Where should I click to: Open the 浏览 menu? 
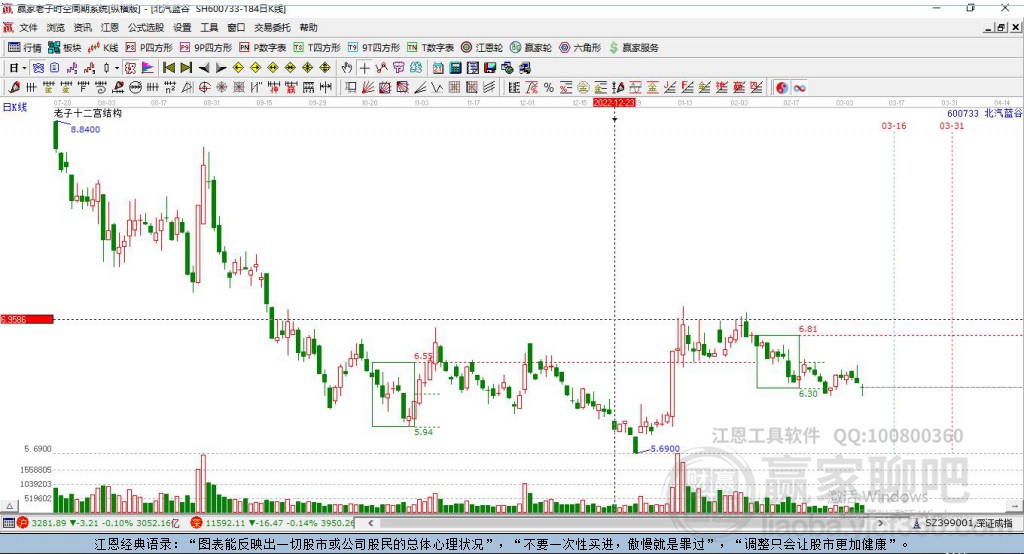point(56,27)
